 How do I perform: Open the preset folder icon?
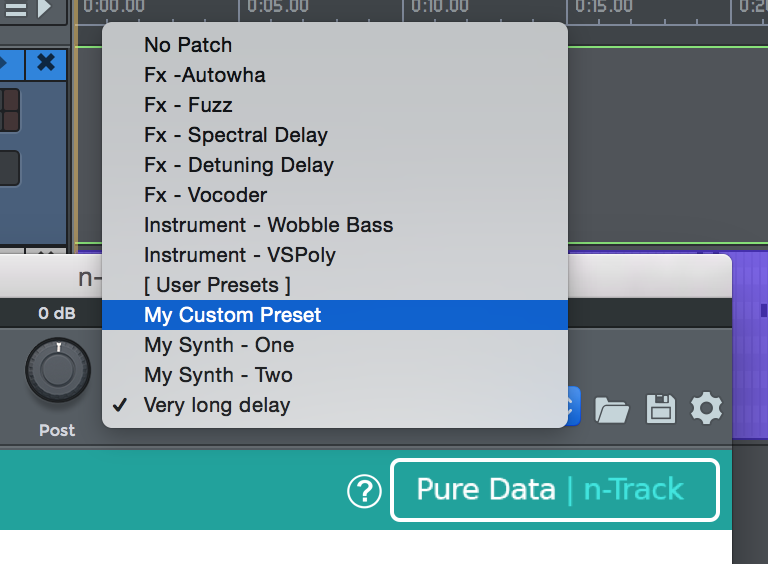611,409
